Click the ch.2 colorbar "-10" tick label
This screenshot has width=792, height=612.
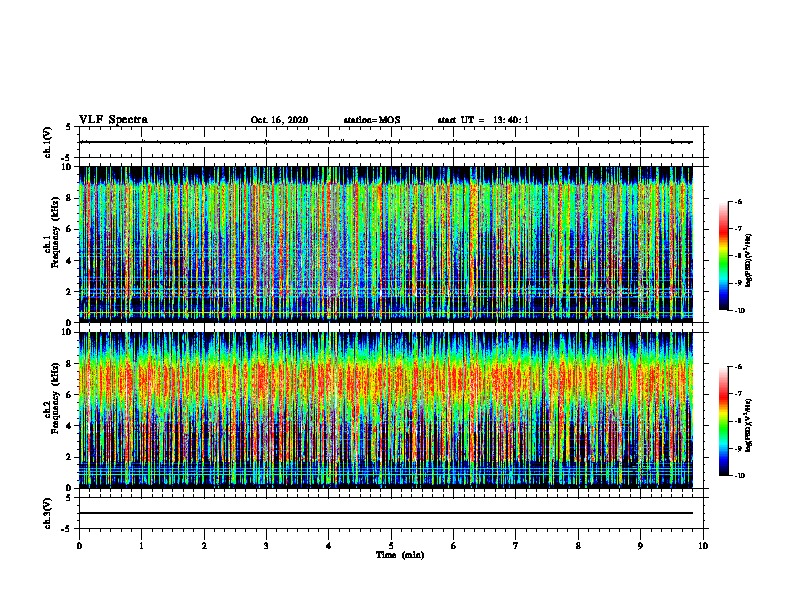[x=739, y=476]
